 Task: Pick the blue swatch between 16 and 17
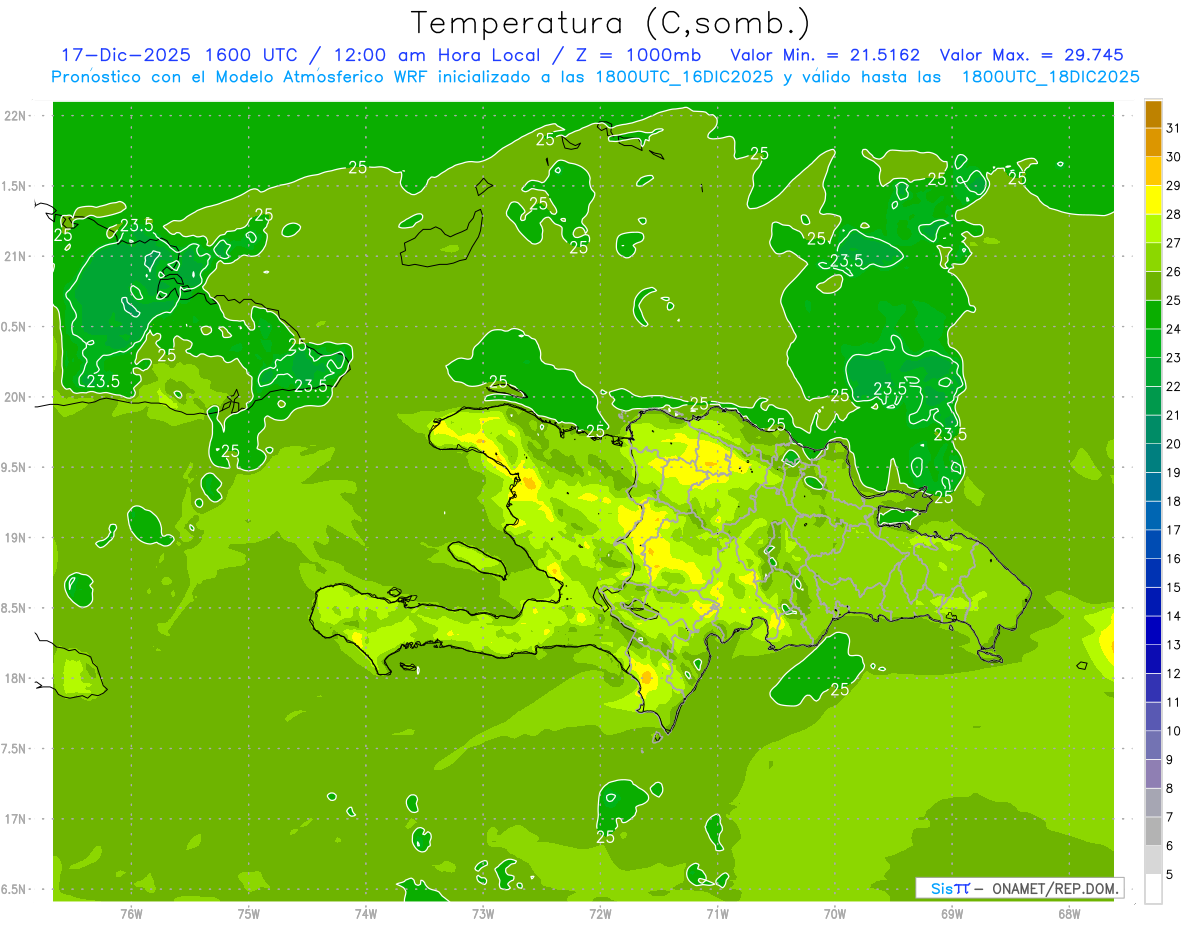point(1153,545)
